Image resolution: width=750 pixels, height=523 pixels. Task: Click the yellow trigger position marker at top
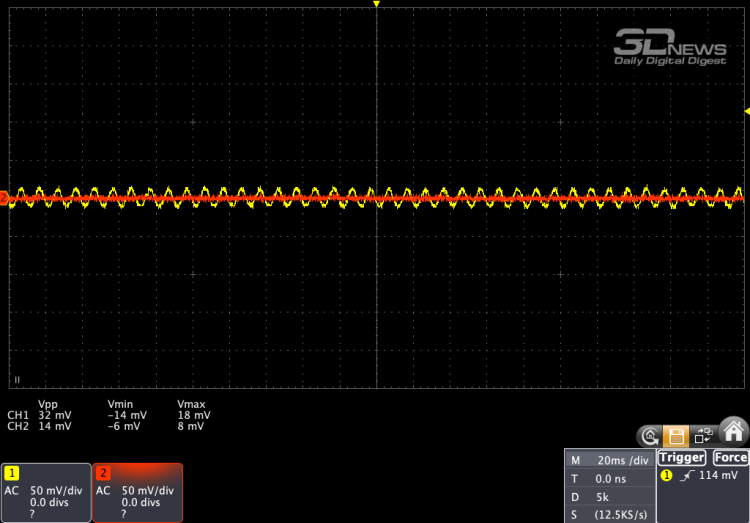tap(376, 5)
